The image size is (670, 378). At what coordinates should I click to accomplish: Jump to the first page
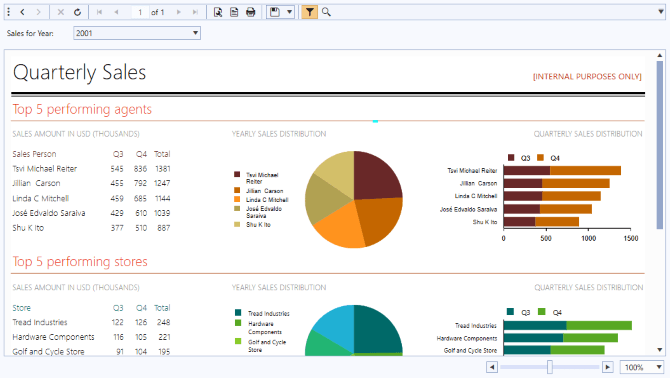[x=100, y=12]
